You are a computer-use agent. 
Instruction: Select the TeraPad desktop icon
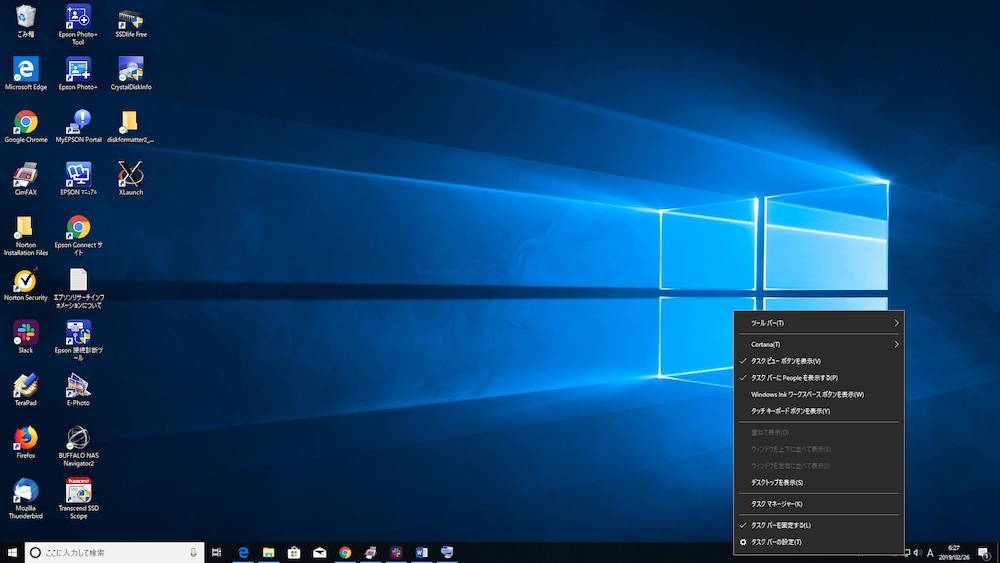click(x=26, y=390)
